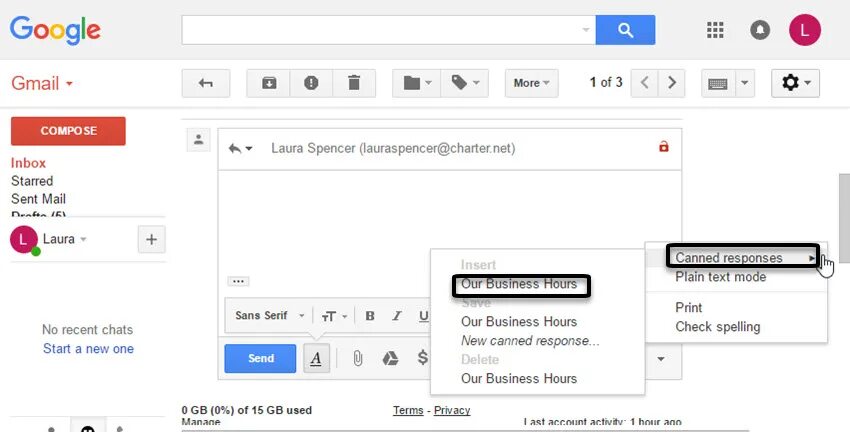Open the Inbox folder
This screenshot has height=432, width=850.
pyautogui.click(x=28, y=163)
